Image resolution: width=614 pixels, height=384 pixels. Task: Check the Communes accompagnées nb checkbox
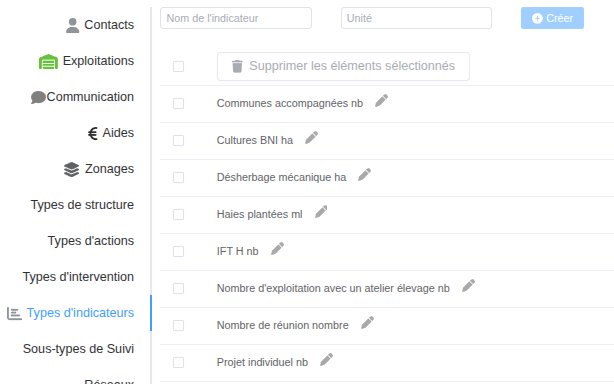[x=179, y=103]
